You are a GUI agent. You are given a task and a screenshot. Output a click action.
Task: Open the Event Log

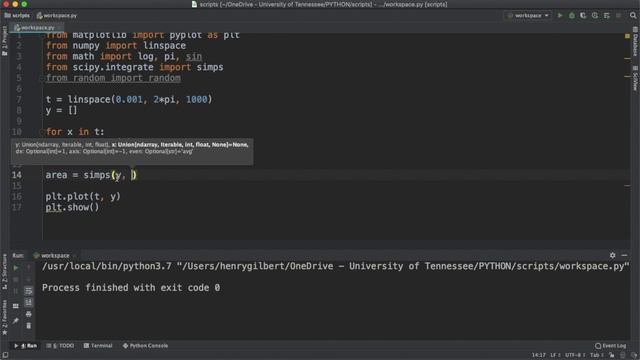coord(611,346)
